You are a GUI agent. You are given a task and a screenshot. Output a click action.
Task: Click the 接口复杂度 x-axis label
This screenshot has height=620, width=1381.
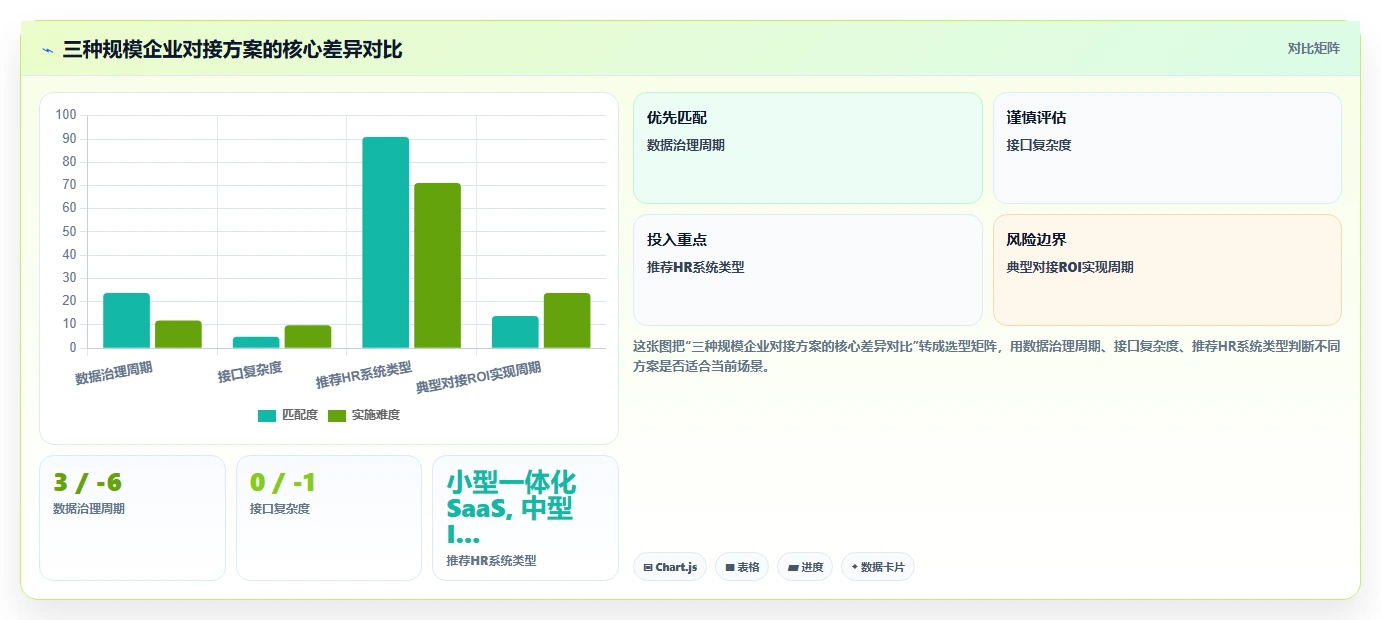click(250, 372)
